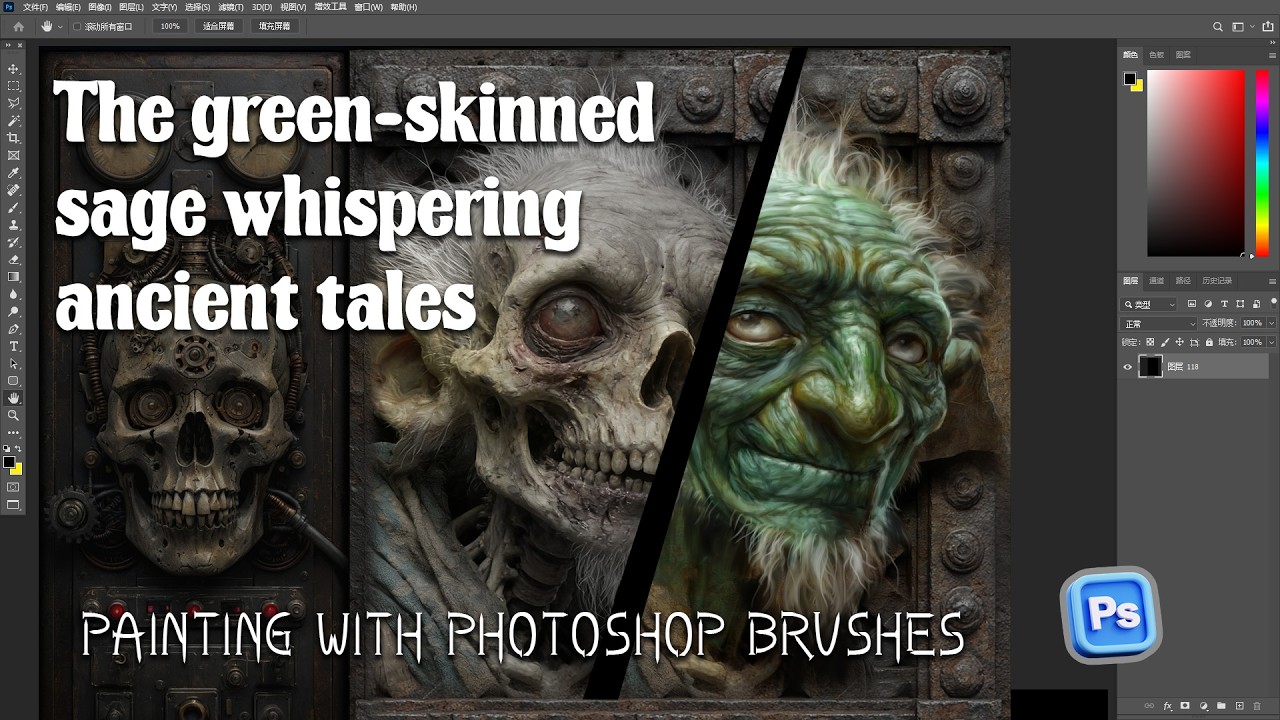Screen dimensions: 1280x720
Task: Toggle Quick Mask mode
Action: [14, 487]
